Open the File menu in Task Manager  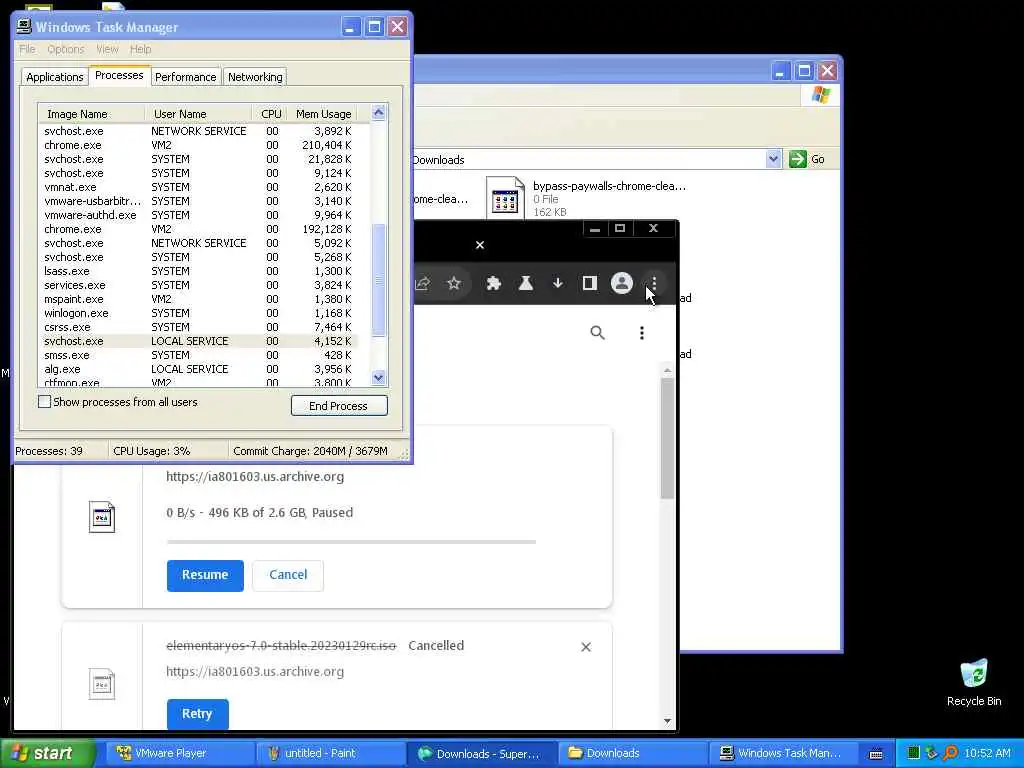click(x=27, y=49)
